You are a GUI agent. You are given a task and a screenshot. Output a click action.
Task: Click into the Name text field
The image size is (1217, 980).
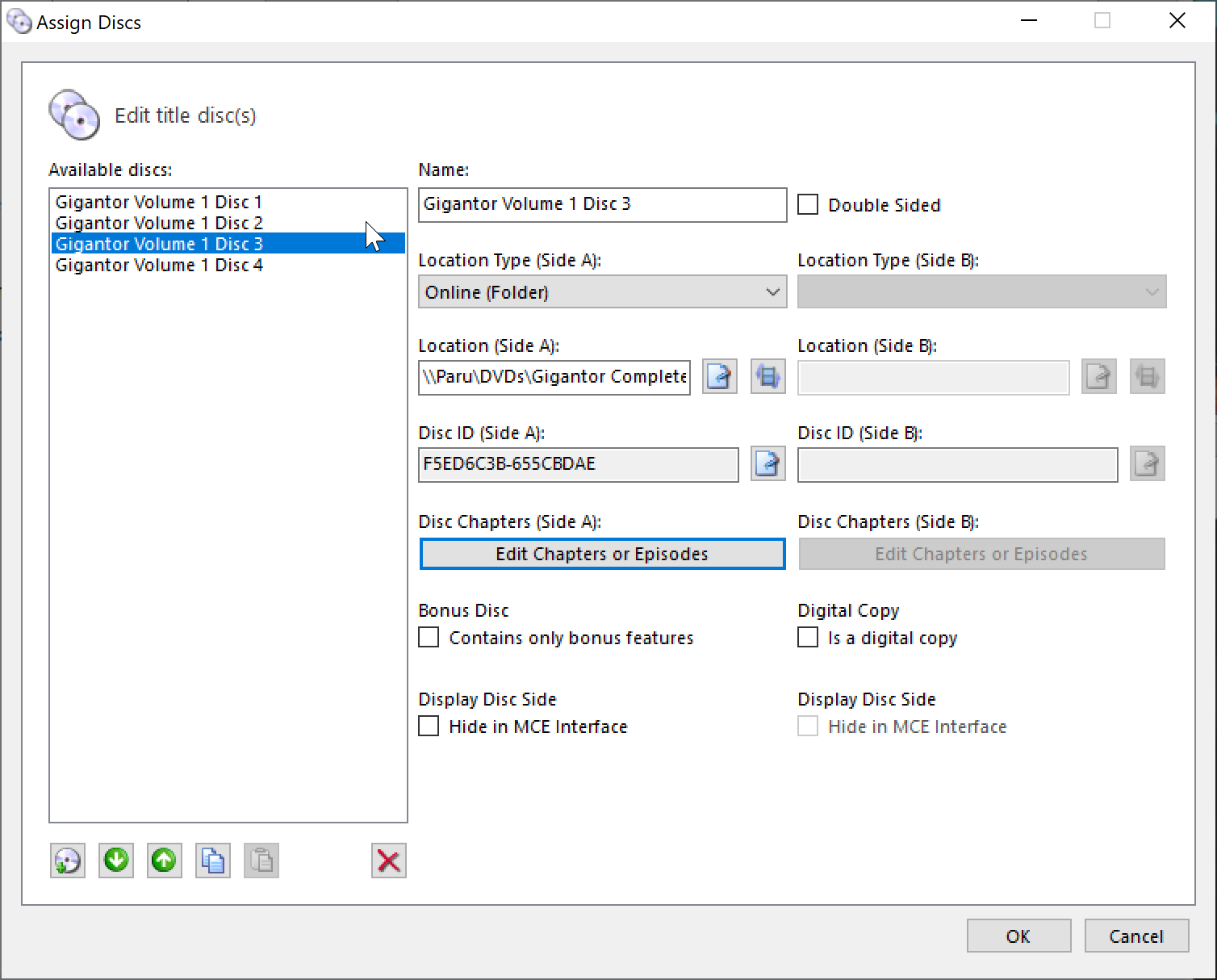coord(603,204)
